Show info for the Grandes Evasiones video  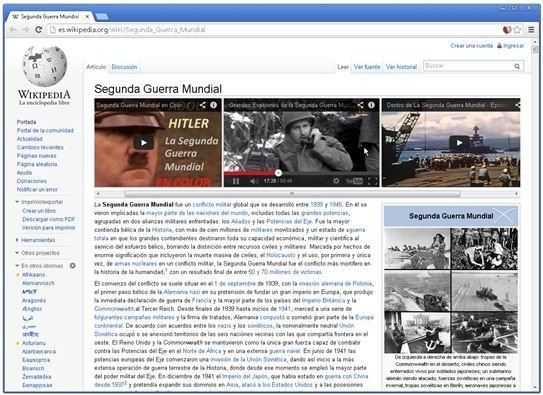(x=371, y=105)
